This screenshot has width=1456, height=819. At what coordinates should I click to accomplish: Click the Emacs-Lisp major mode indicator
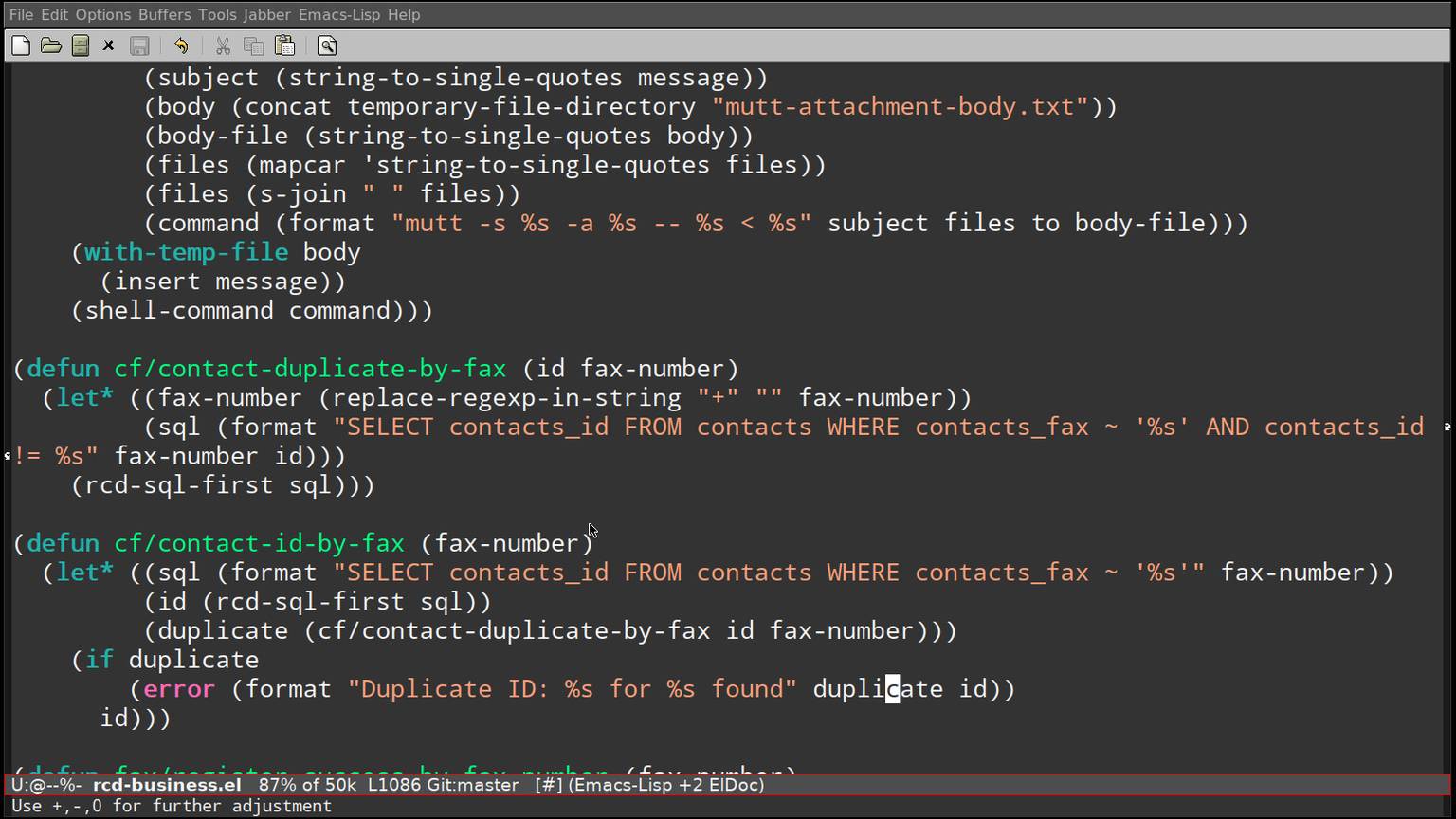point(620,785)
